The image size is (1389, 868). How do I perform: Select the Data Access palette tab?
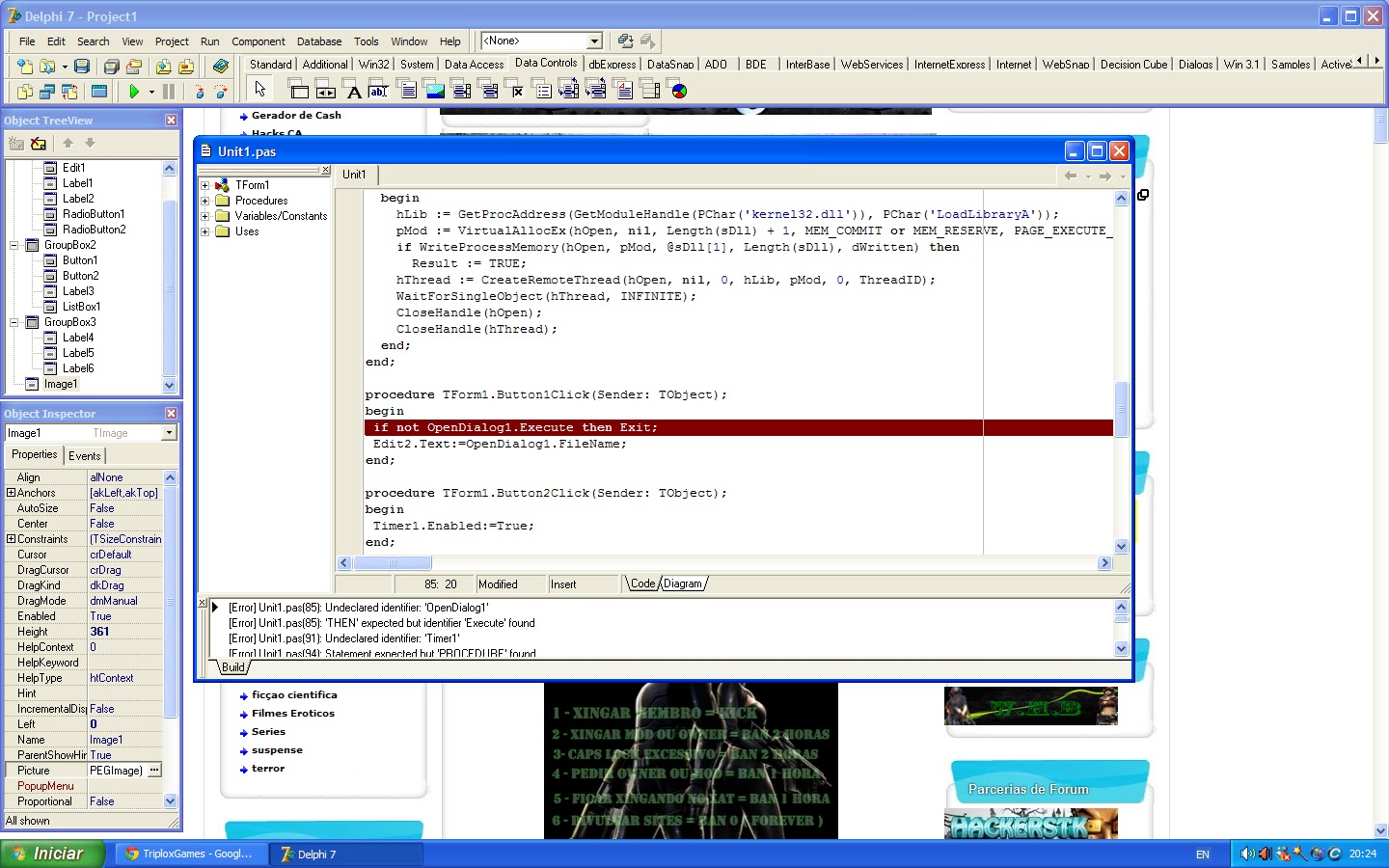click(474, 65)
